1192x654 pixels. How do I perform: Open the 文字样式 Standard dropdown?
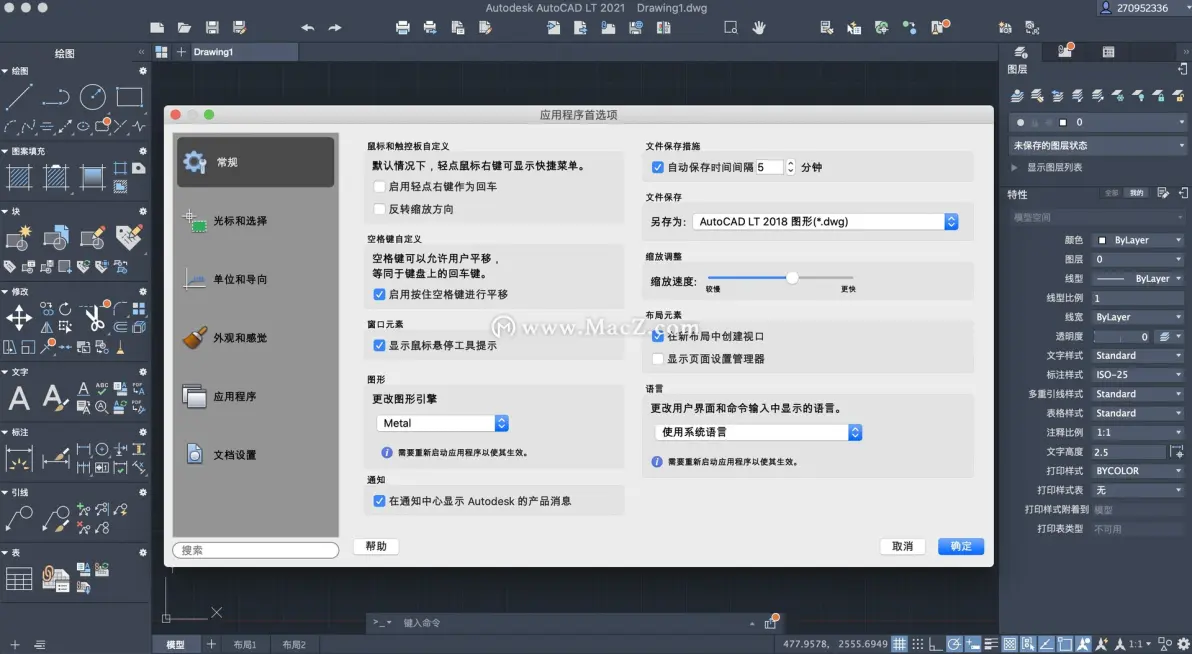pos(1138,355)
